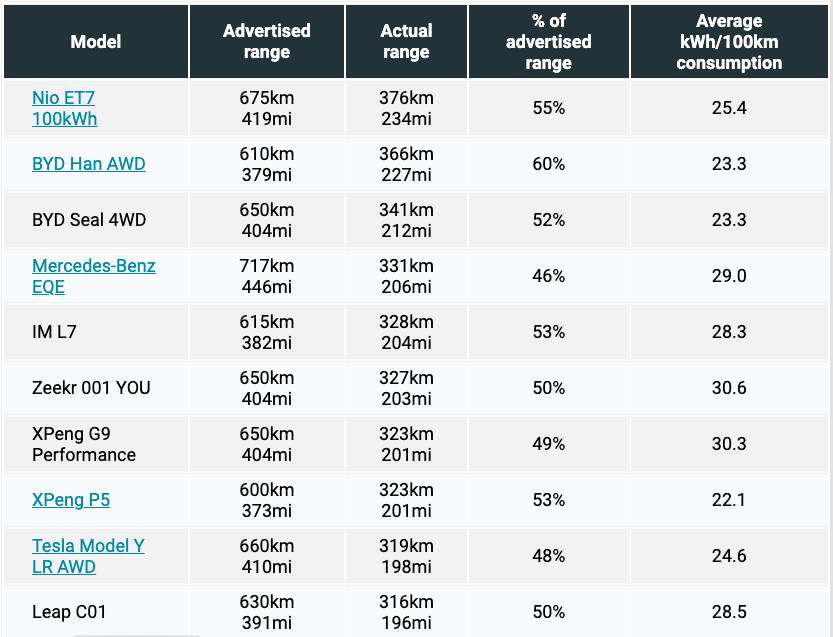The height and width of the screenshot is (637, 833).
Task: Click the 55% value for Nio ET7
Action: (x=549, y=108)
